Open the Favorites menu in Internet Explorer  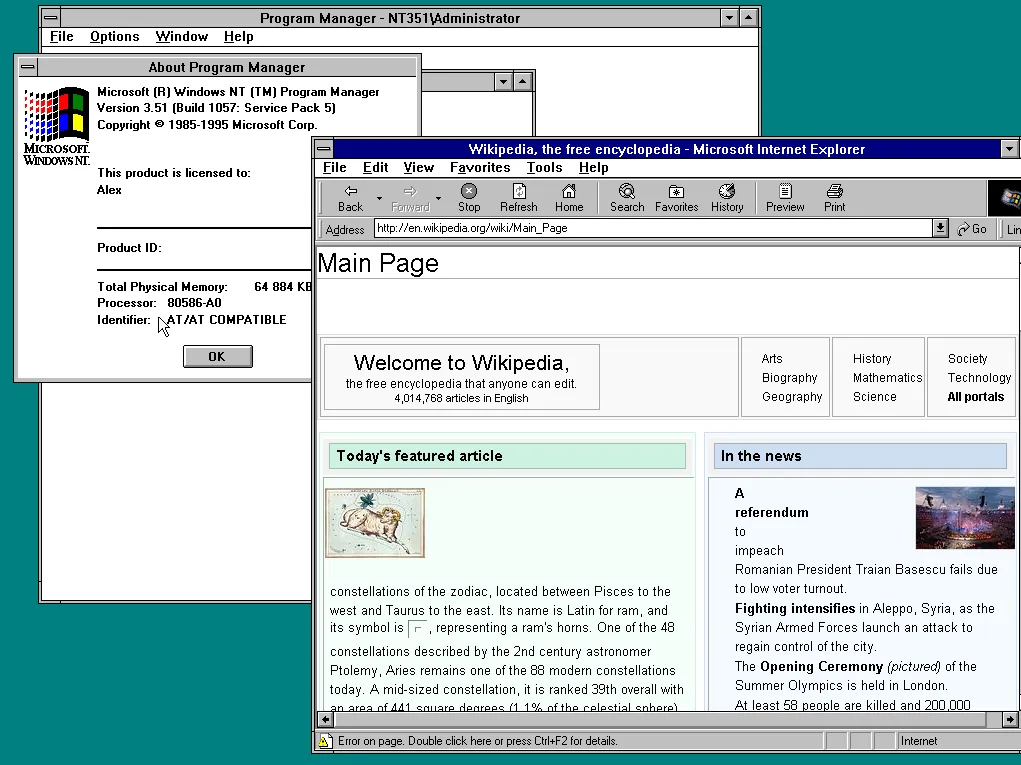[x=480, y=167]
